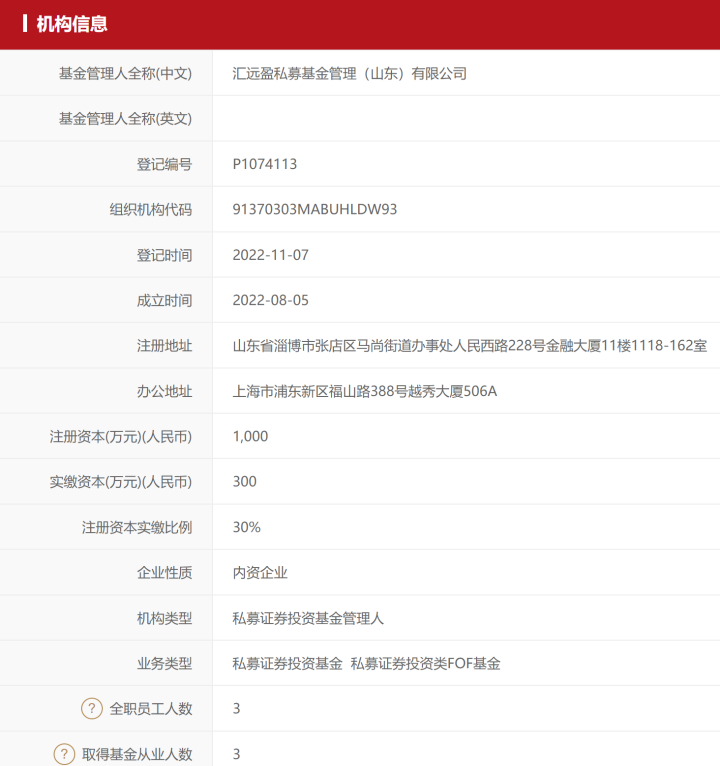The width and height of the screenshot is (720, 766).
Task: Click the paid-in ratio value 30%
Action: (247, 527)
